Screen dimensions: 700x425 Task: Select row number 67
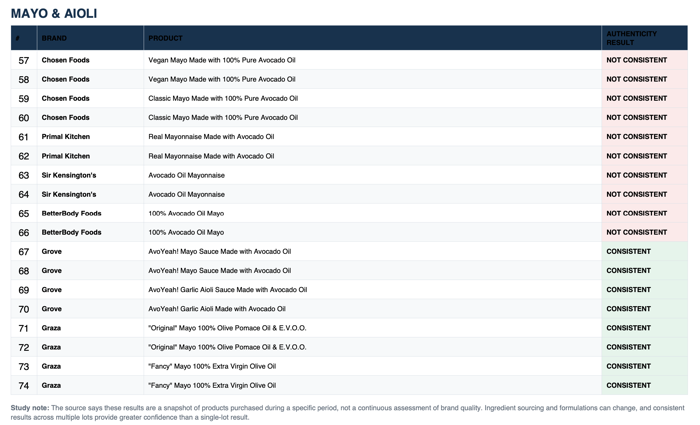pos(24,252)
